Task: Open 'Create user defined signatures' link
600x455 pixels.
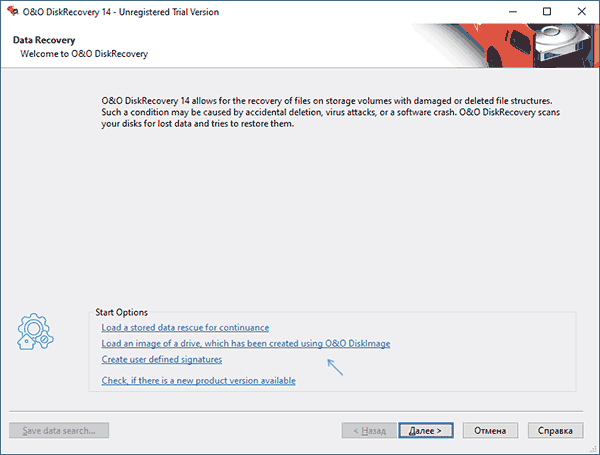Action: pos(161,360)
